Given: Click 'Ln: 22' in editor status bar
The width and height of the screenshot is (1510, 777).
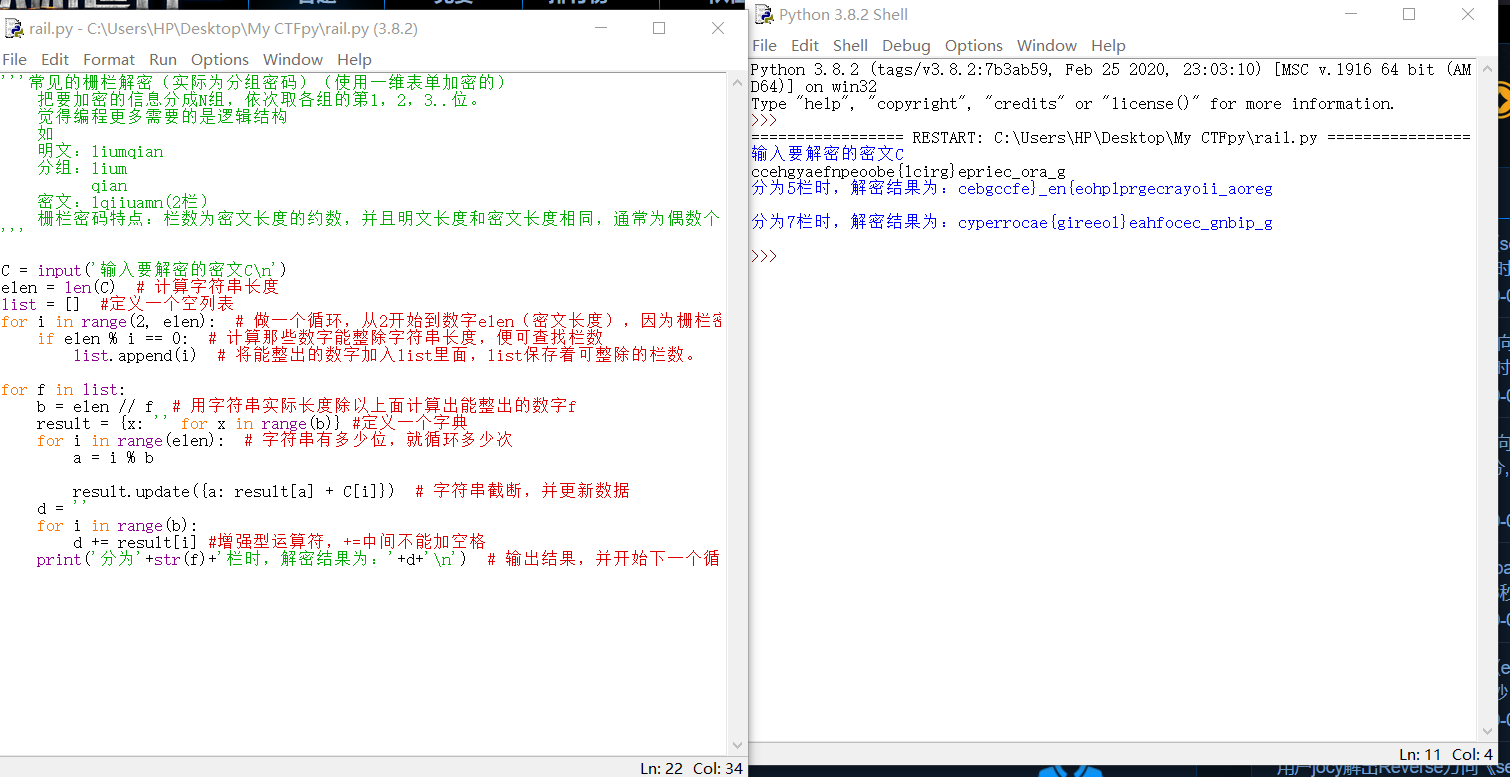Looking at the screenshot, I should coord(662,768).
